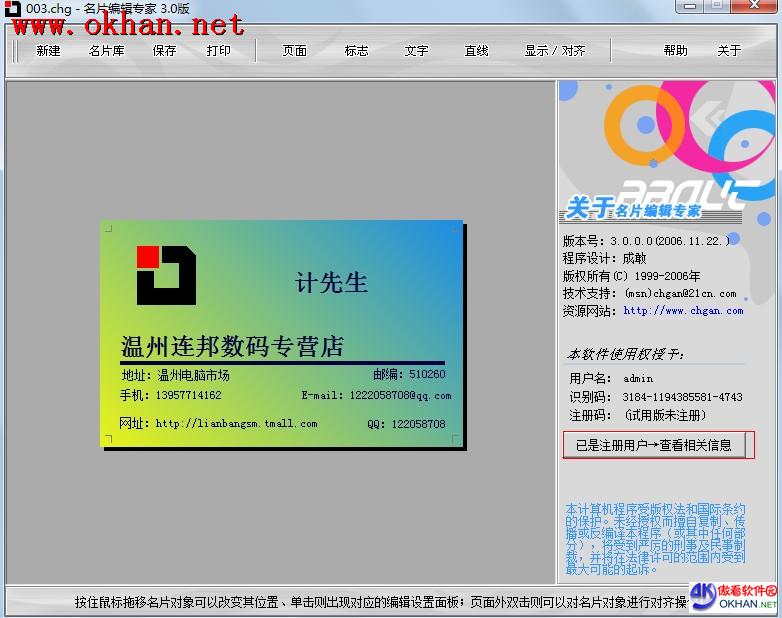Click the (试用版未注册) registration status text

coord(665,415)
